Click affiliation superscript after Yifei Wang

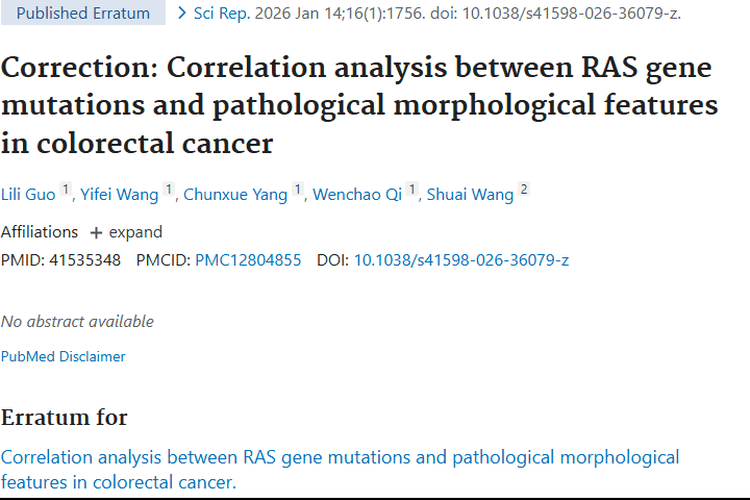click(168, 189)
